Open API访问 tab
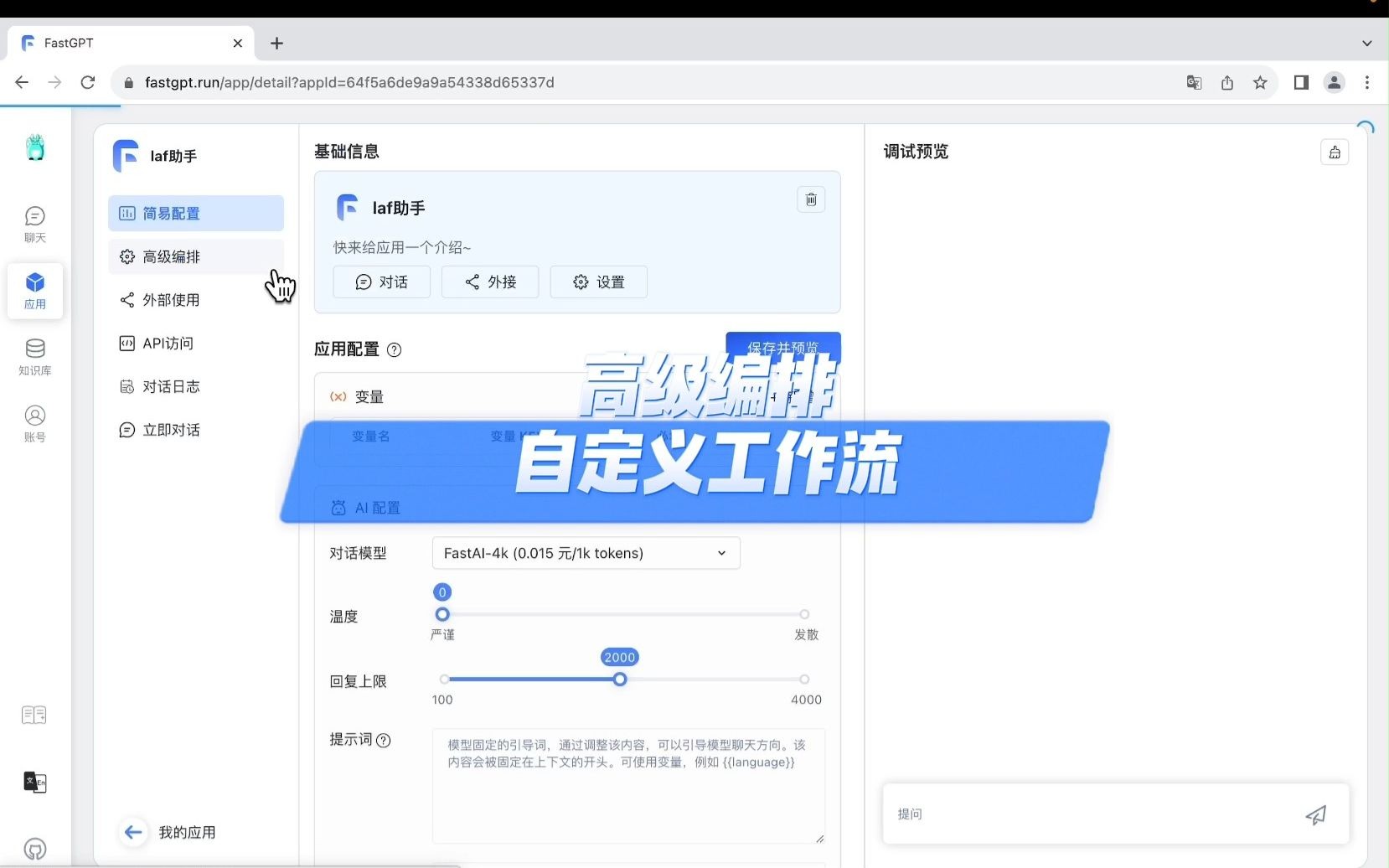The image size is (1389, 868). click(196, 344)
